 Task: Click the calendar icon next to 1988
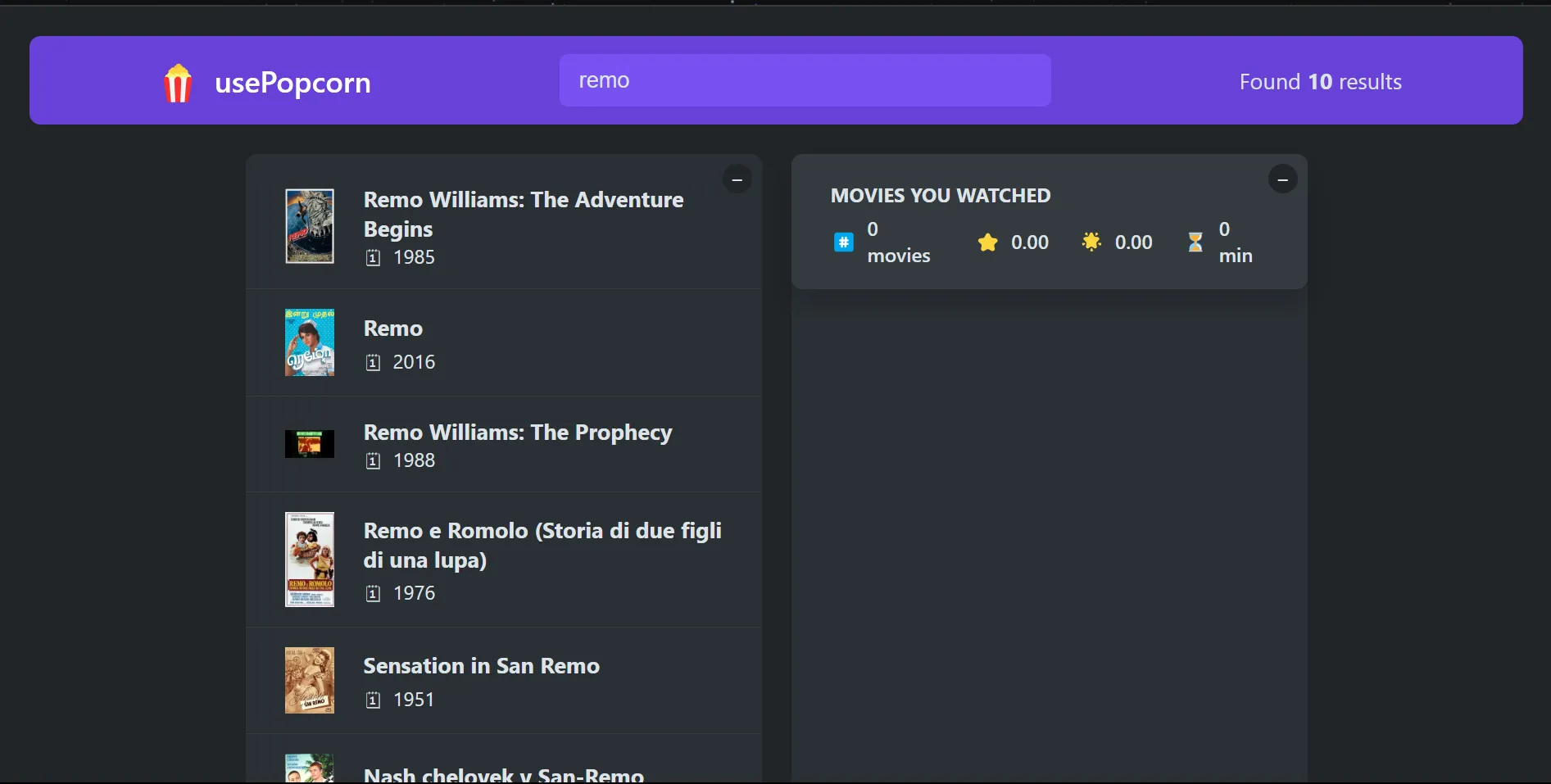(x=373, y=461)
